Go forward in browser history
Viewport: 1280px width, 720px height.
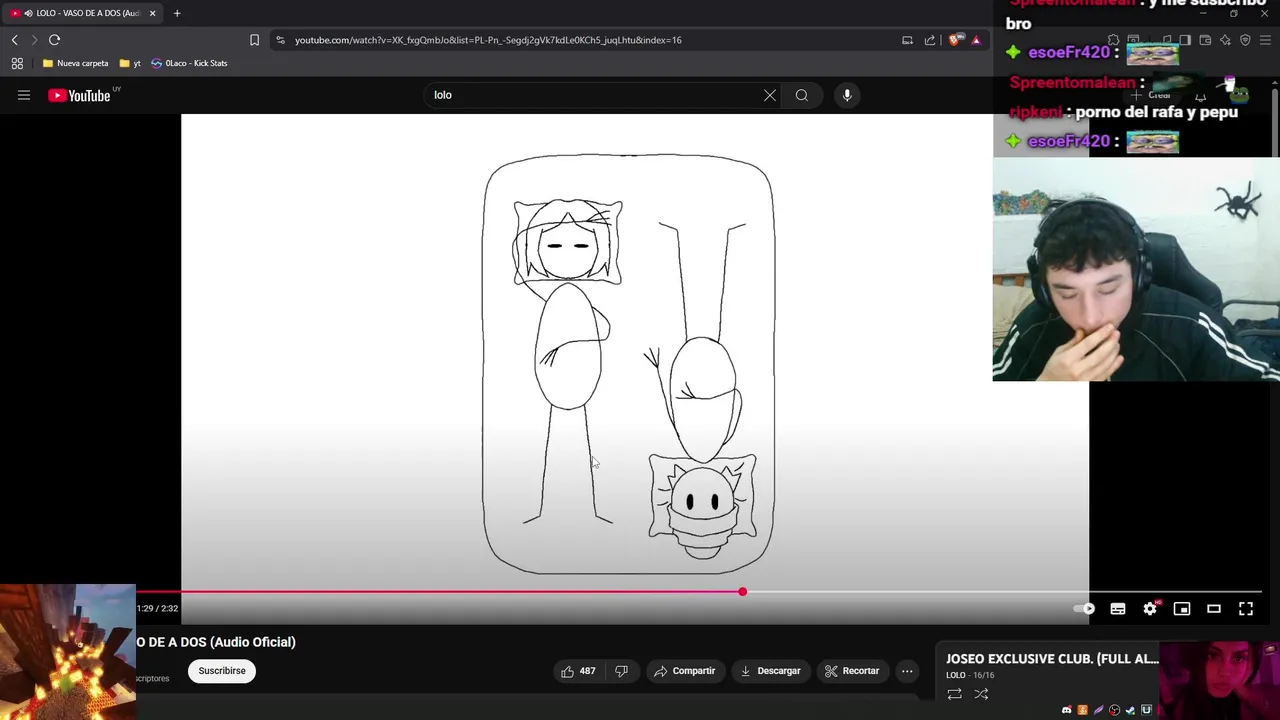click(34, 40)
